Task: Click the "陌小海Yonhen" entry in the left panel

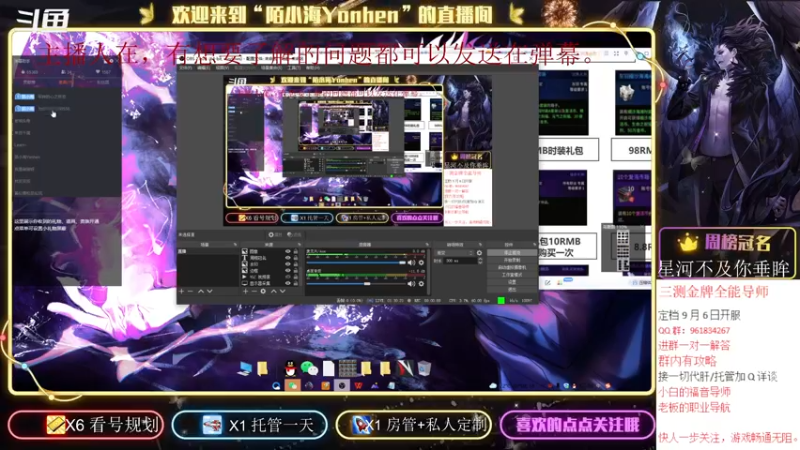Action: [x=27, y=157]
